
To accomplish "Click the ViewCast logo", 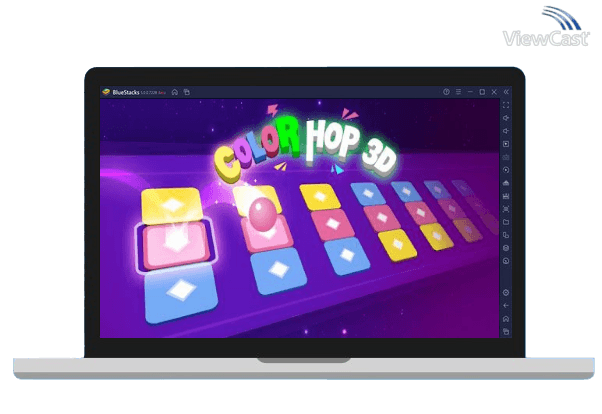I will tap(546, 27).
